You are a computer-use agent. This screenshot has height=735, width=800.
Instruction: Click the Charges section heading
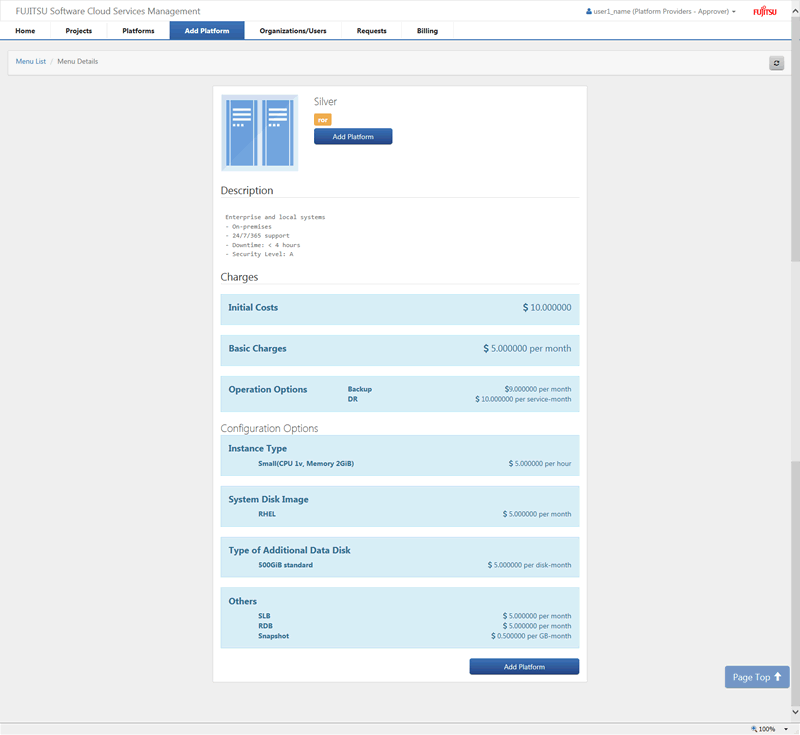tap(239, 277)
